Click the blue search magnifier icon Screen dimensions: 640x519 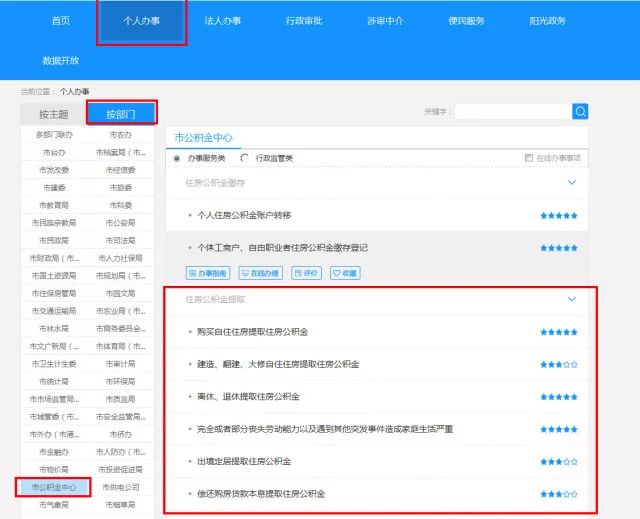(580, 112)
